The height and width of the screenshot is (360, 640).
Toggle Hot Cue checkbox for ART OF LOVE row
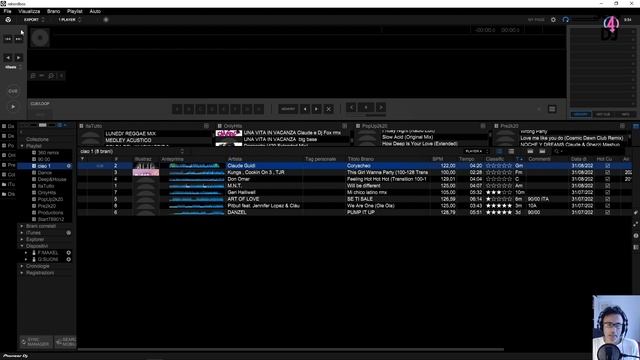pos(607,199)
